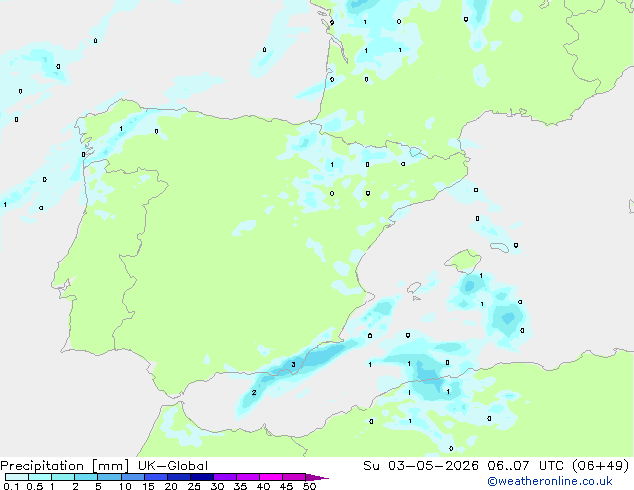The height and width of the screenshot is (490, 634).
Task: Click the '0.1' legend scale label
Action: point(11,486)
